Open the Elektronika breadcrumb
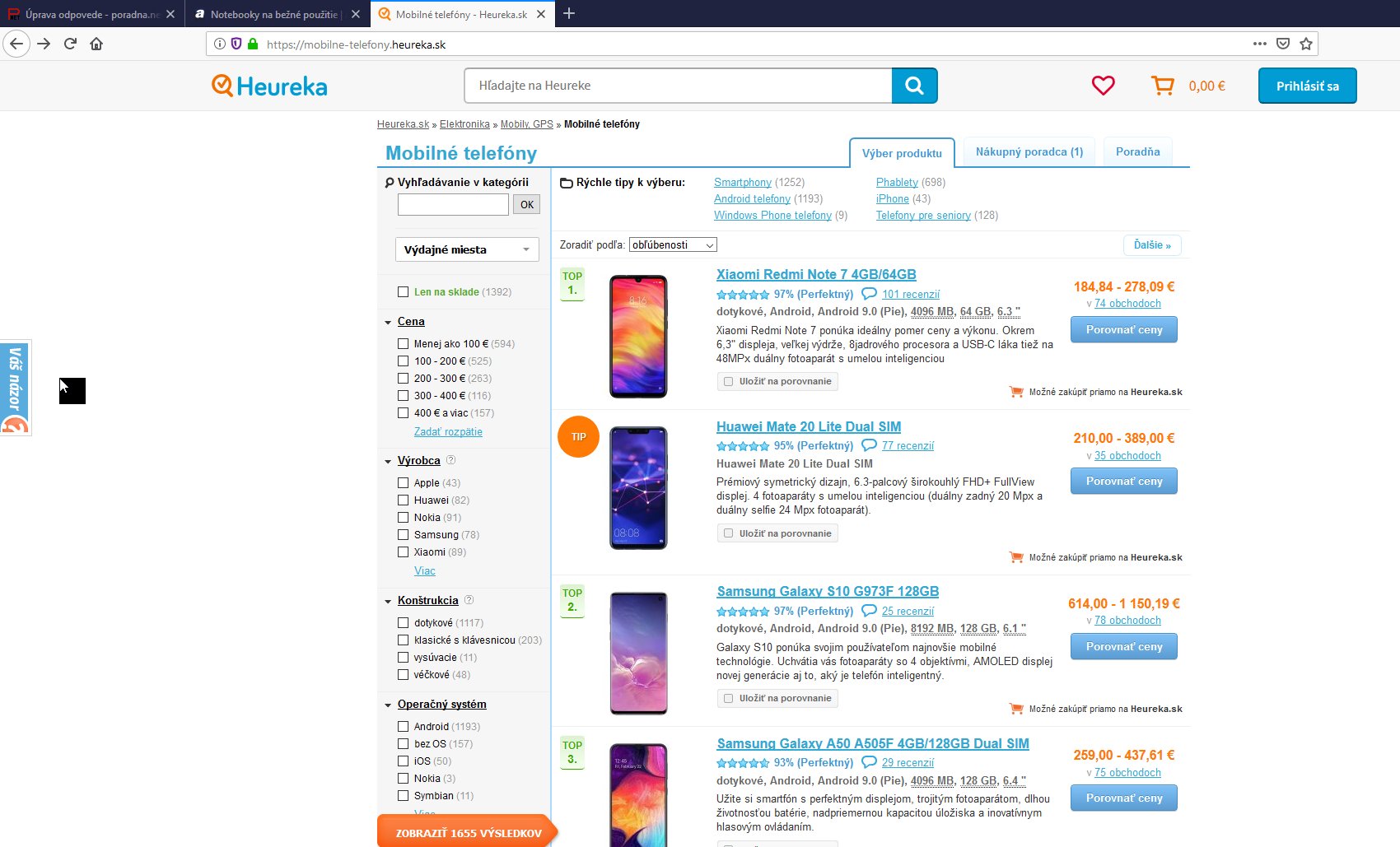Viewport: 1400px width, 847px height. coord(464,124)
